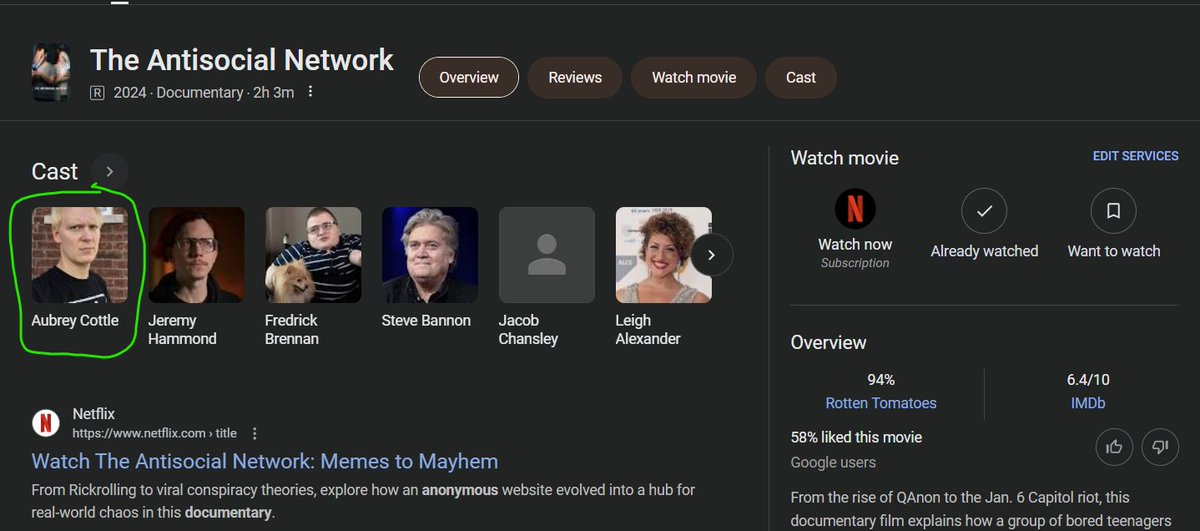Click the Watch movie panel heading
This screenshot has height=531, width=1200.
tap(845, 158)
